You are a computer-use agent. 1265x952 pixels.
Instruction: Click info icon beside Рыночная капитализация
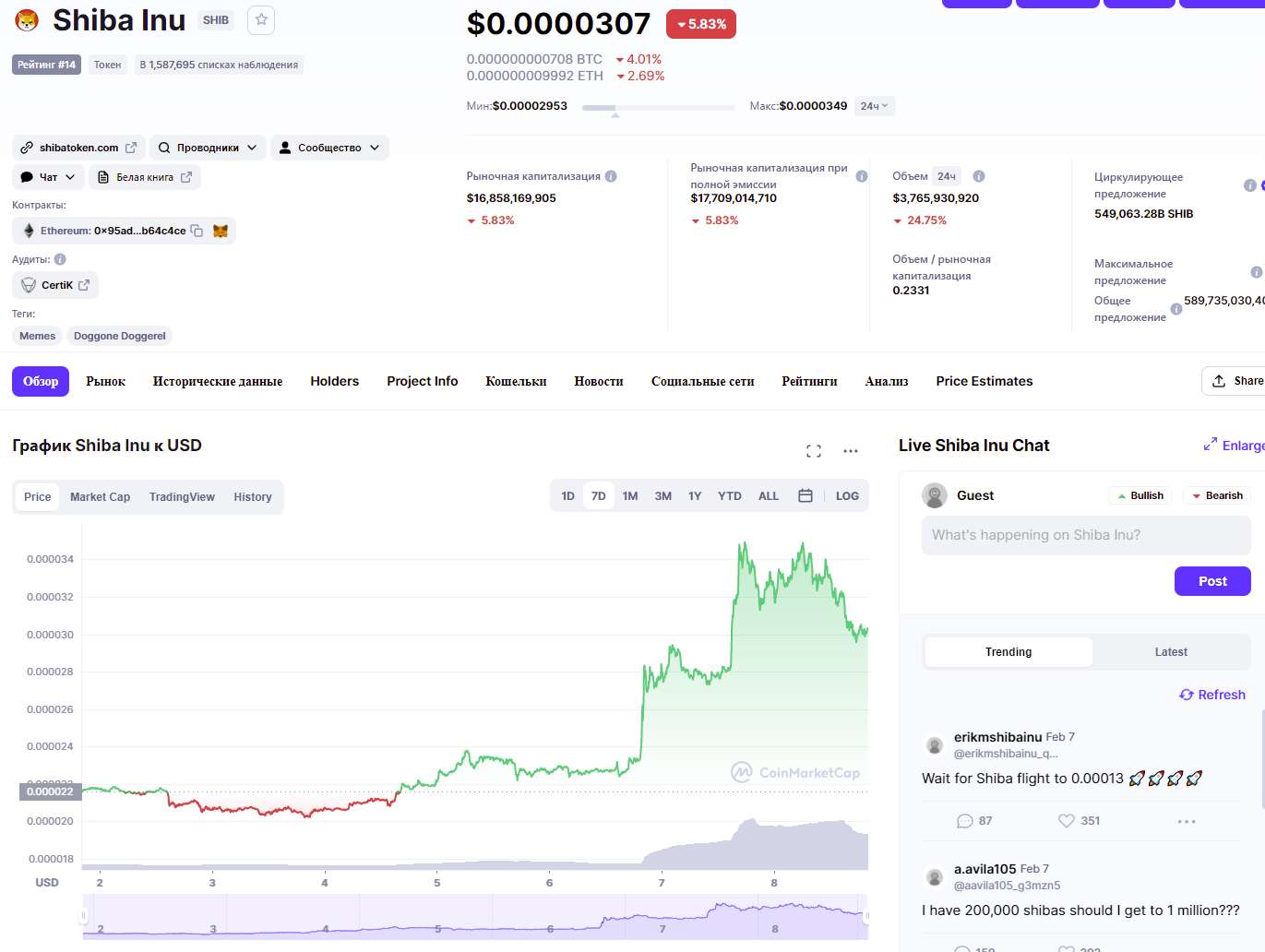click(611, 176)
